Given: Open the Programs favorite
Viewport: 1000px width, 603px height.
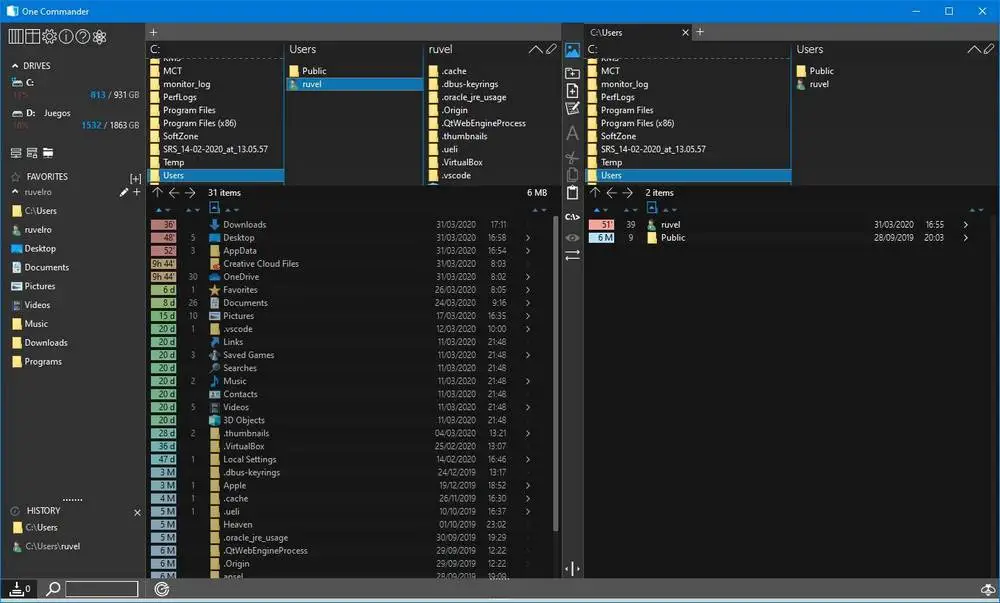Looking at the screenshot, I should pyautogui.click(x=43, y=361).
